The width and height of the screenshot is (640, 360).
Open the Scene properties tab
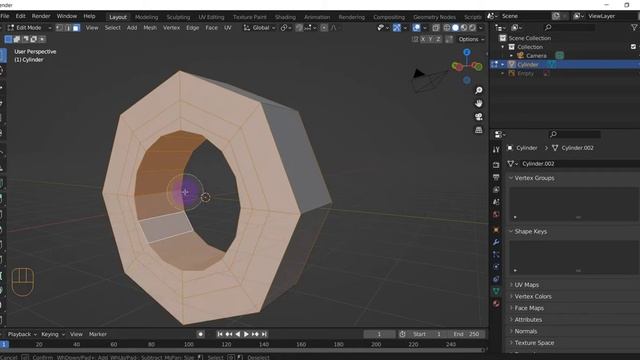pyautogui.click(x=496, y=202)
